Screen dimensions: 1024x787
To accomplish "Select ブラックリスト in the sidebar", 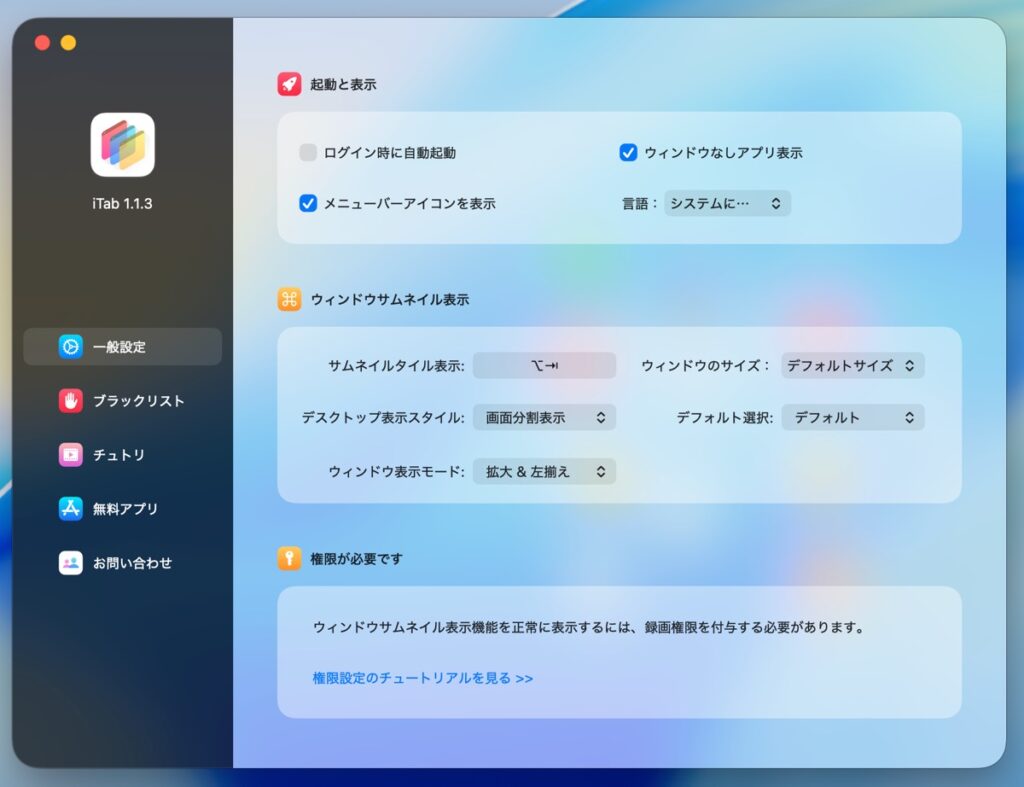I will click(x=138, y=401).
